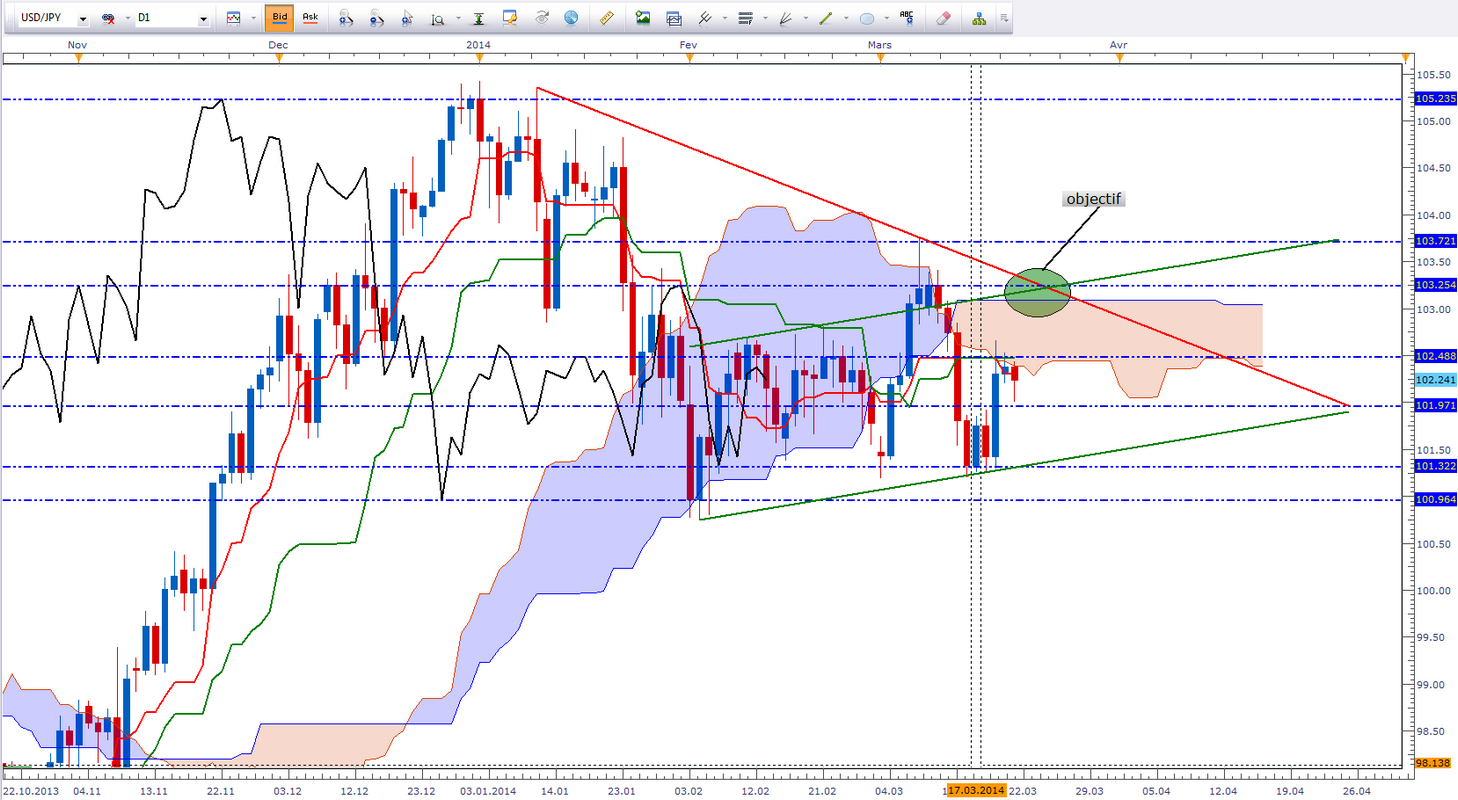The height and width of the screenshot is (800, 1458).
Task: Click the 22.10.2013 date on time axis
Action: (x=33, y=790)
